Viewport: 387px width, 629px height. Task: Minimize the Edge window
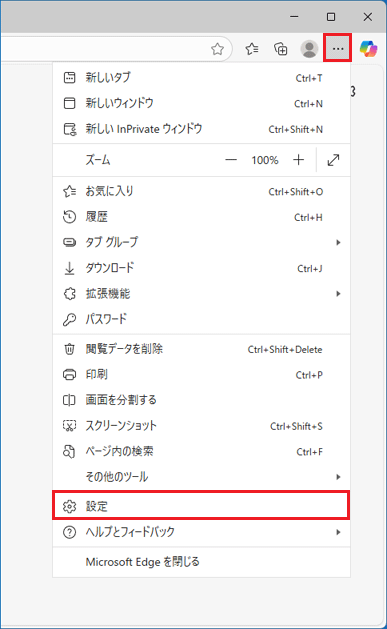tap(294, 17)
